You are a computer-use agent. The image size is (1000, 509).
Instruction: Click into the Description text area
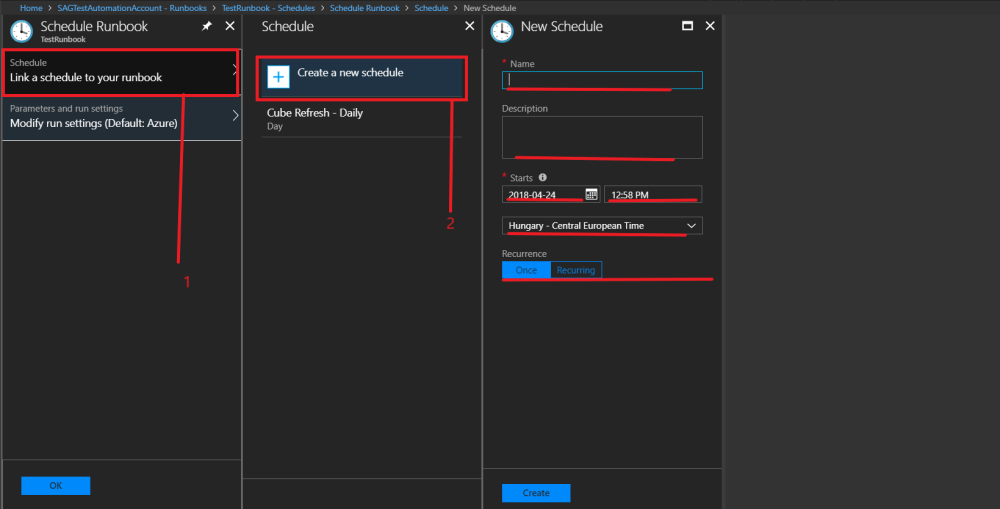(602, 137)
